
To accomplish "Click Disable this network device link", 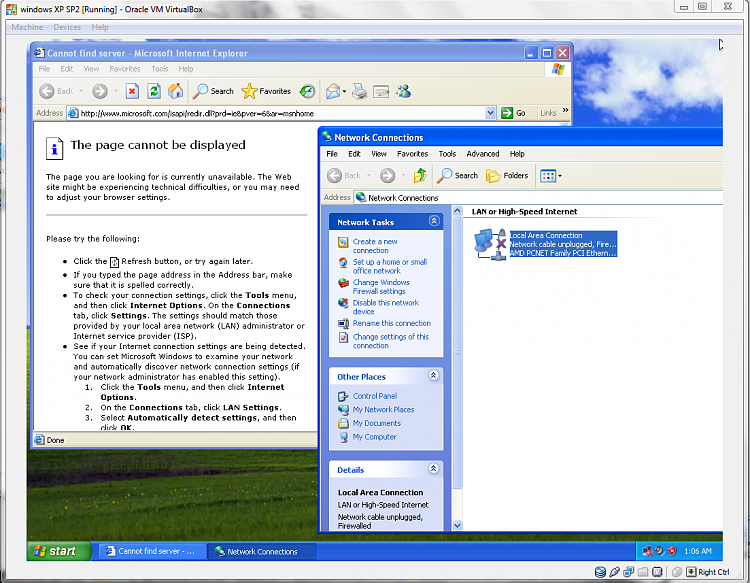I will [386, 307].
